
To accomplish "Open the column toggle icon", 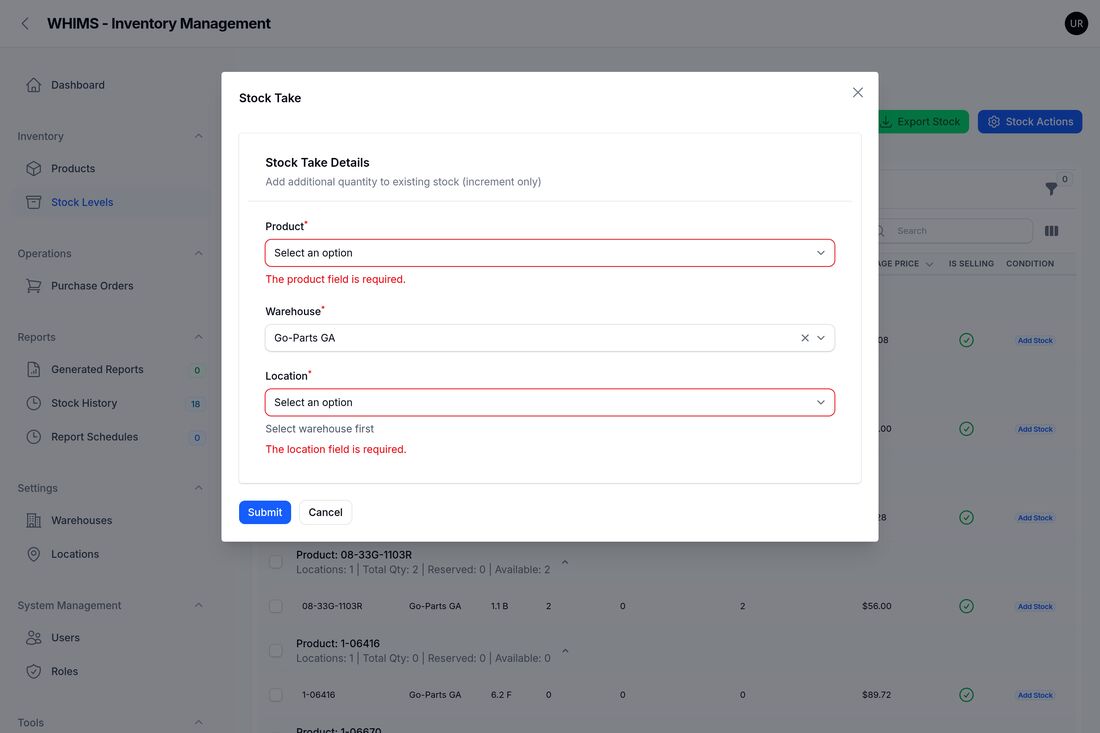I will coord(1051,231).
